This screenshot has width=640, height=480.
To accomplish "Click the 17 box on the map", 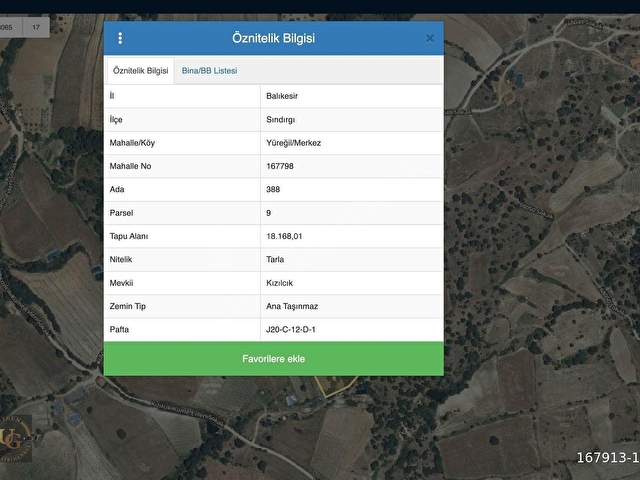I will click(36, 27).
